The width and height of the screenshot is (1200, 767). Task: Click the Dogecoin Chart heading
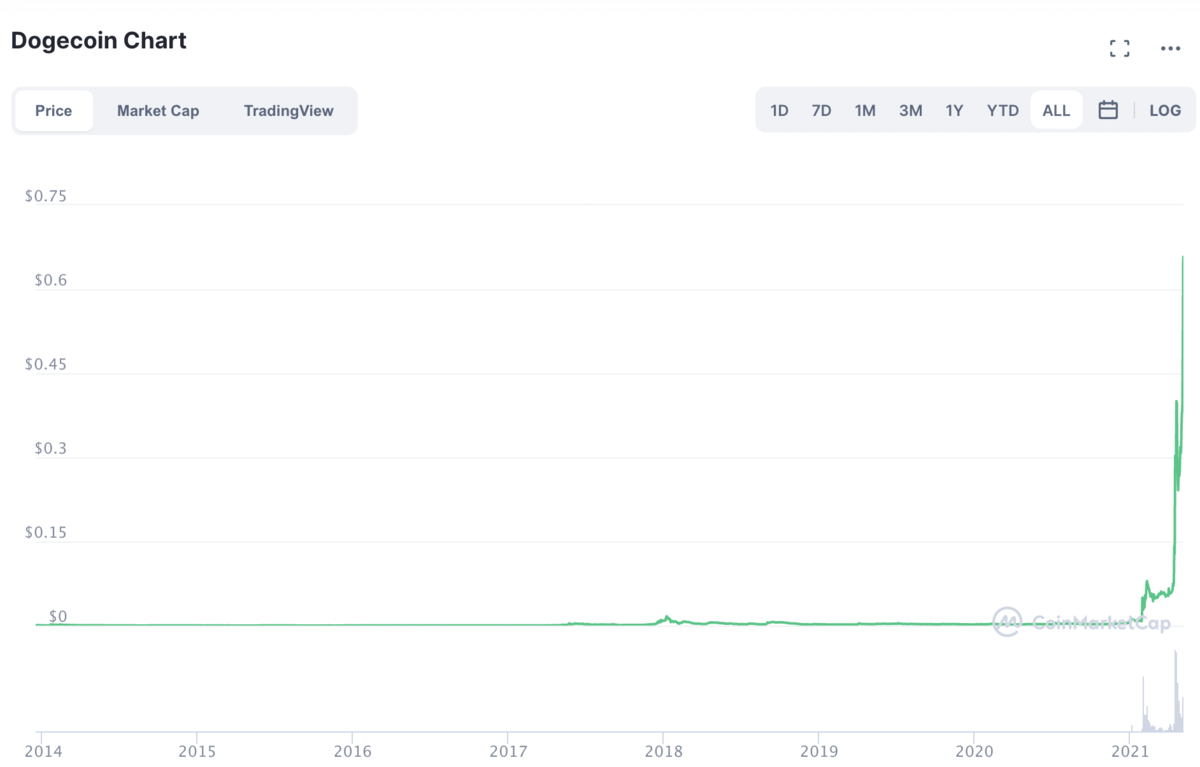[99, 41]
